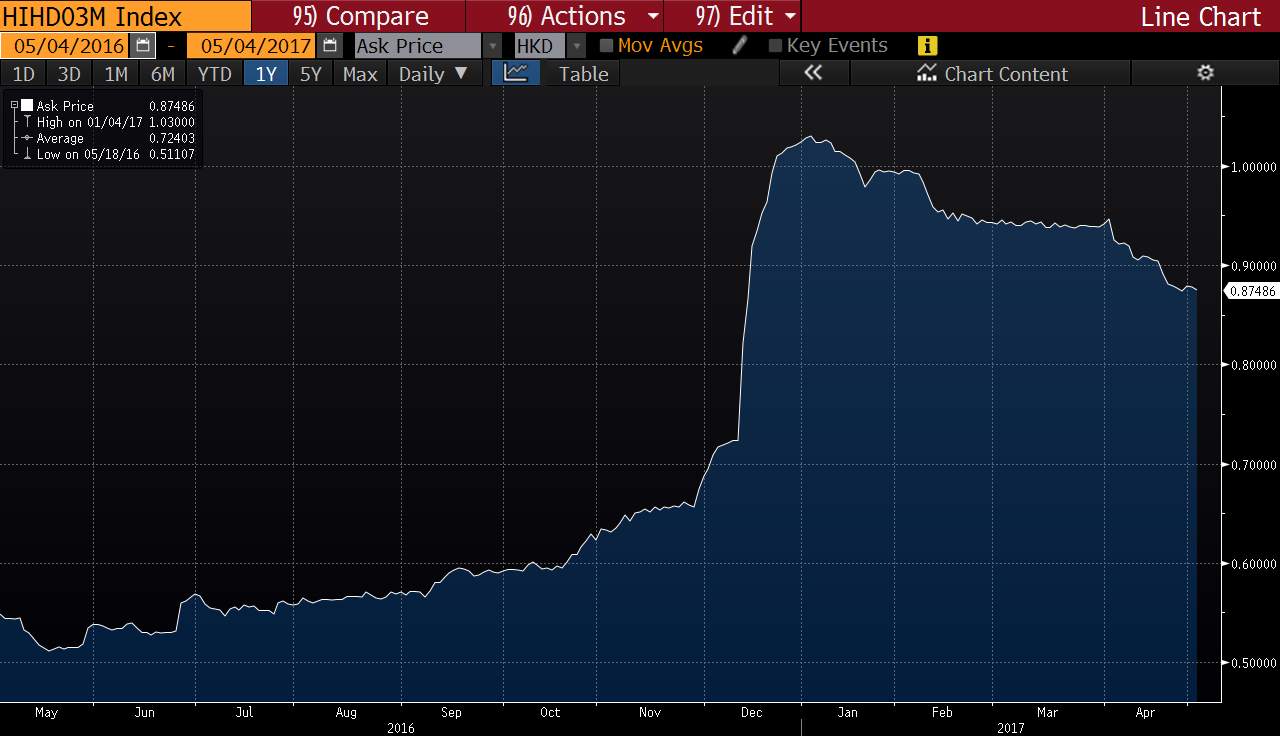1280x736 pixels.
Task: Click the 0.60000 y-axis label
Action: pos(1254,564)
